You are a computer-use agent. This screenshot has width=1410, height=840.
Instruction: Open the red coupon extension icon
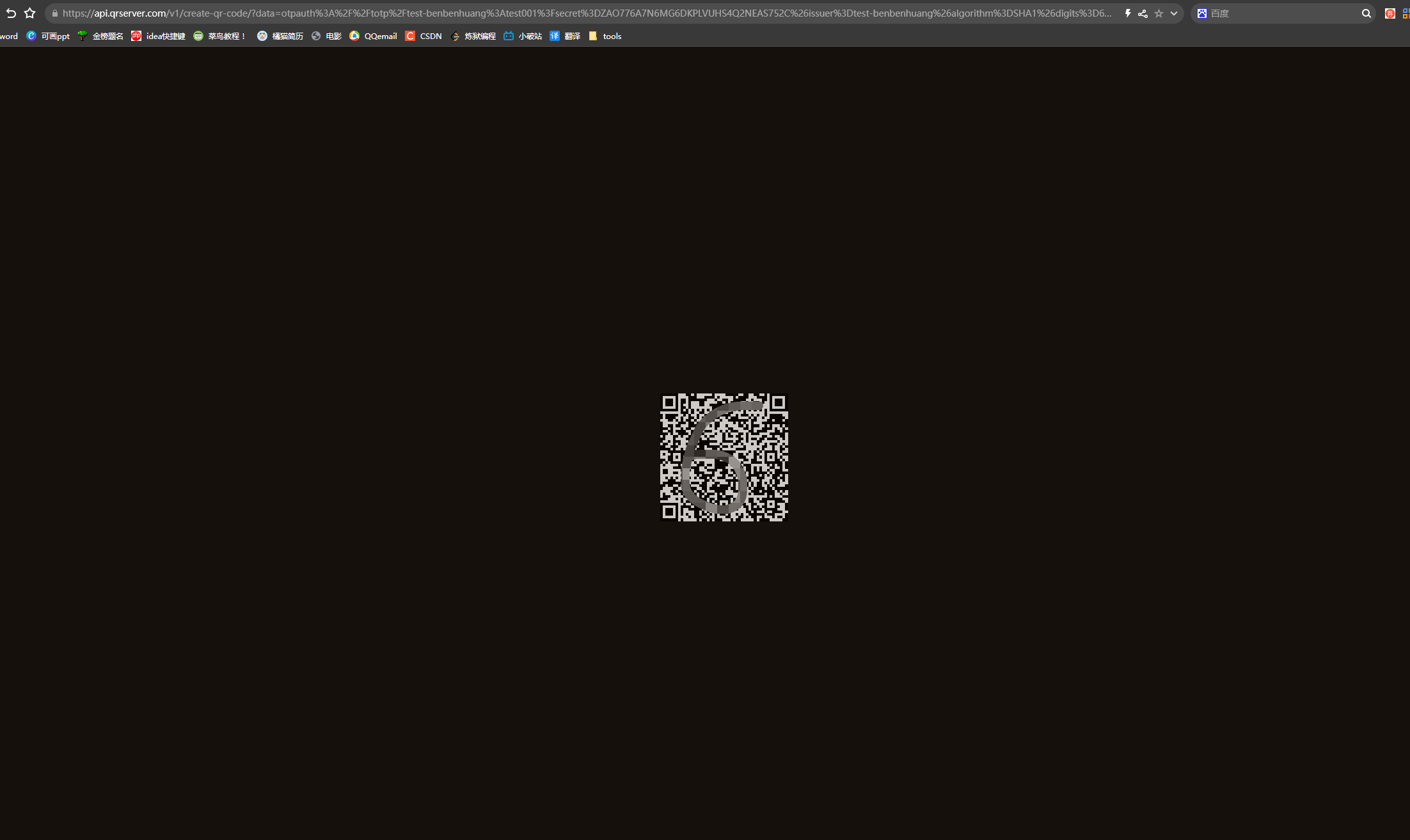[x=1390, y=13]
